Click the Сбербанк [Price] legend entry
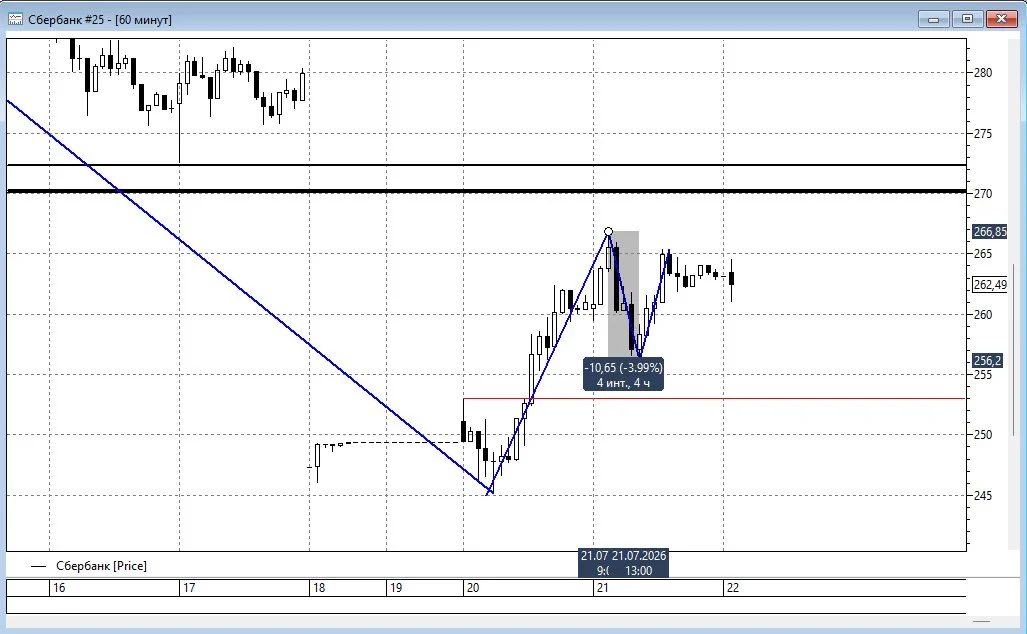Screen dimensions: 1027x634 (89, 566)
